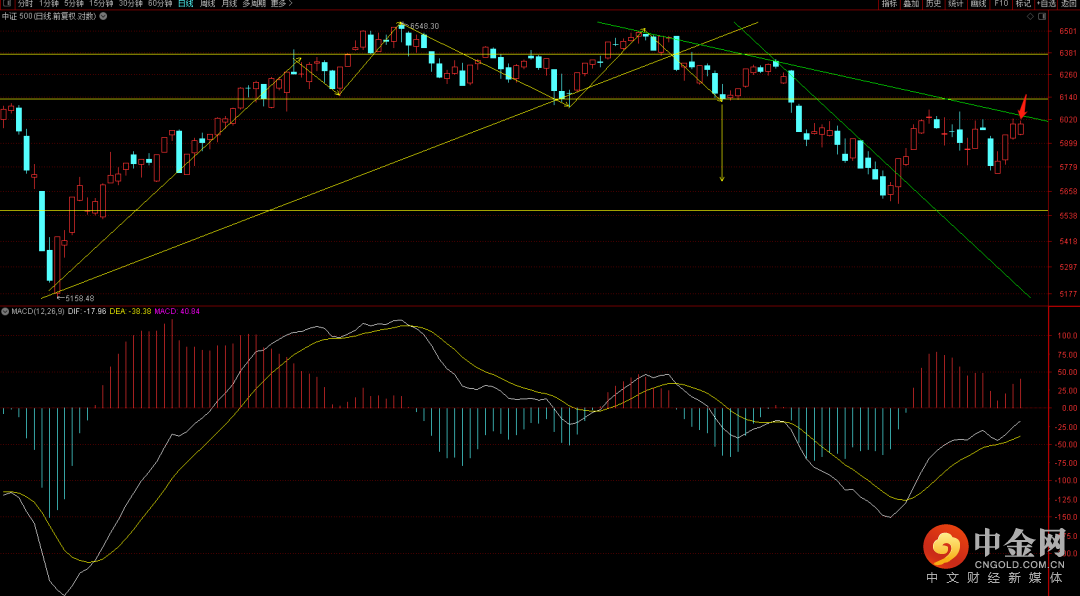Click the 标记 mark button
The image size is (1080, 596).
(1023, 3)
